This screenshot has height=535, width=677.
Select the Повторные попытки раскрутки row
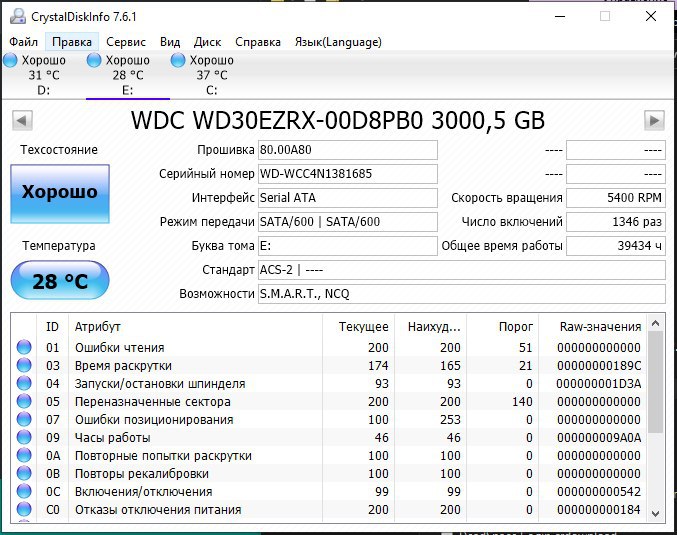point(329,455)
